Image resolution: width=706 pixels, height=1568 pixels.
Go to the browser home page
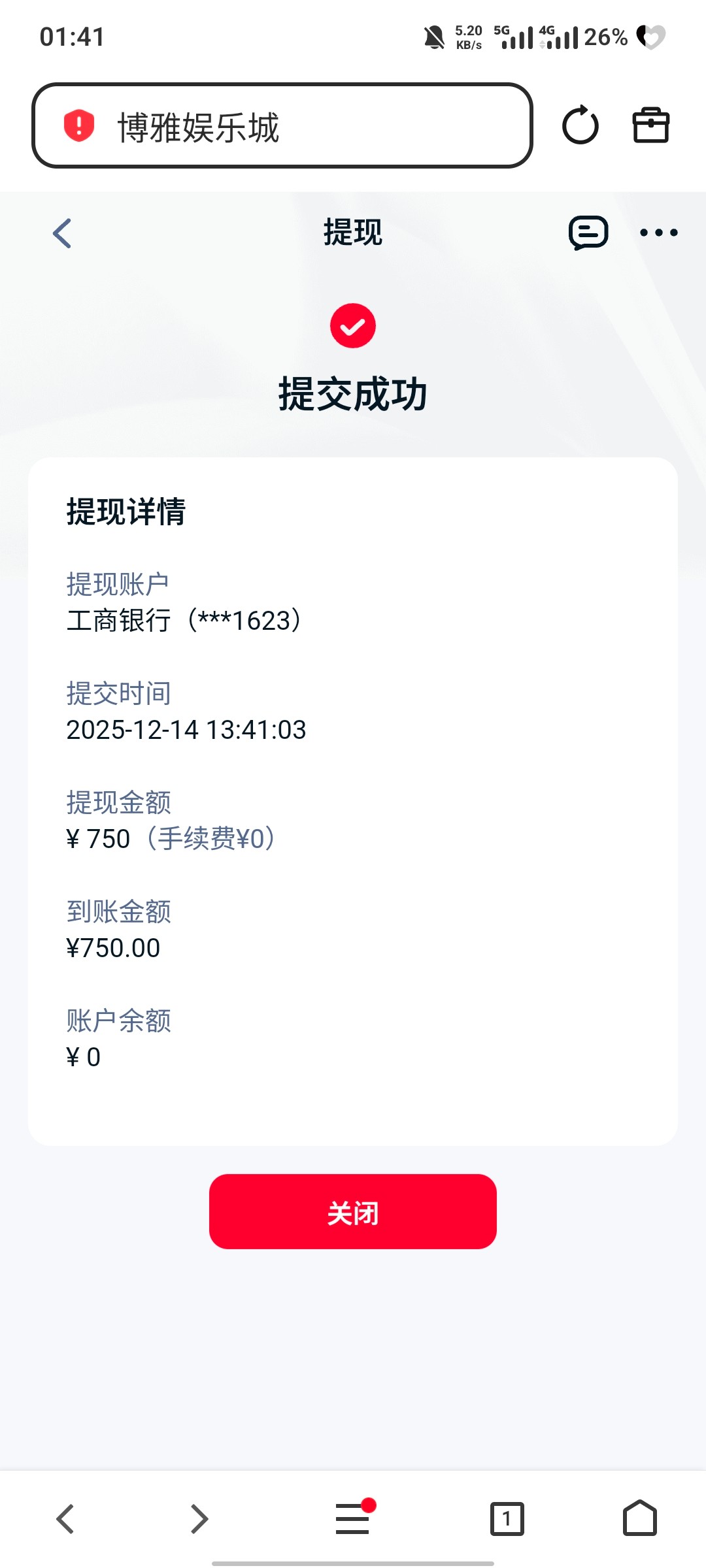pyautogui.click(x=639, y=1518)
